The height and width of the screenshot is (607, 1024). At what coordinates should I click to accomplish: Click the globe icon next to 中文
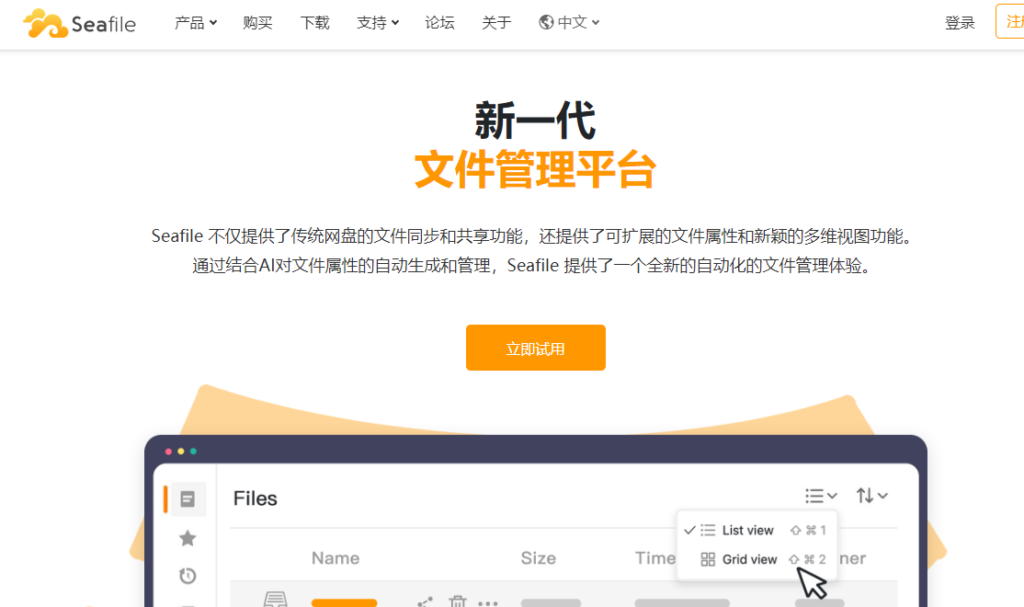point(546,23)
